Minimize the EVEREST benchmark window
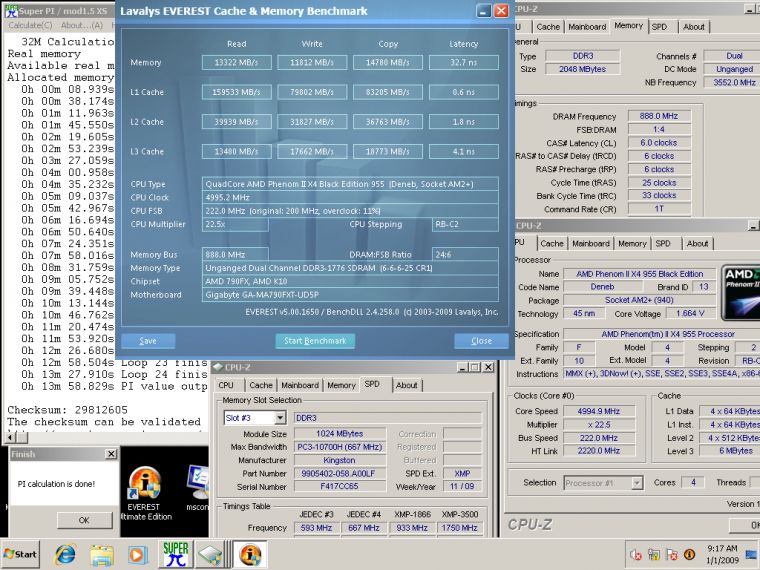 coord(484,11)
